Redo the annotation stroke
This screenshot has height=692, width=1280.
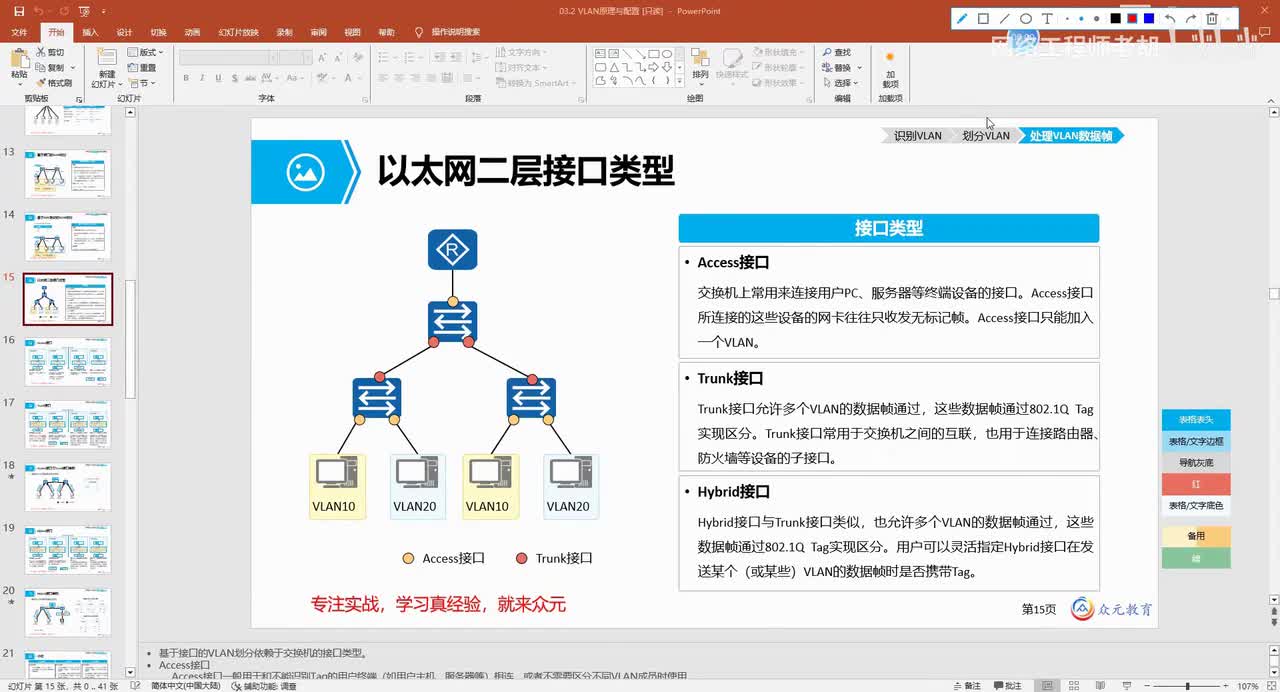coord(1191,18)
